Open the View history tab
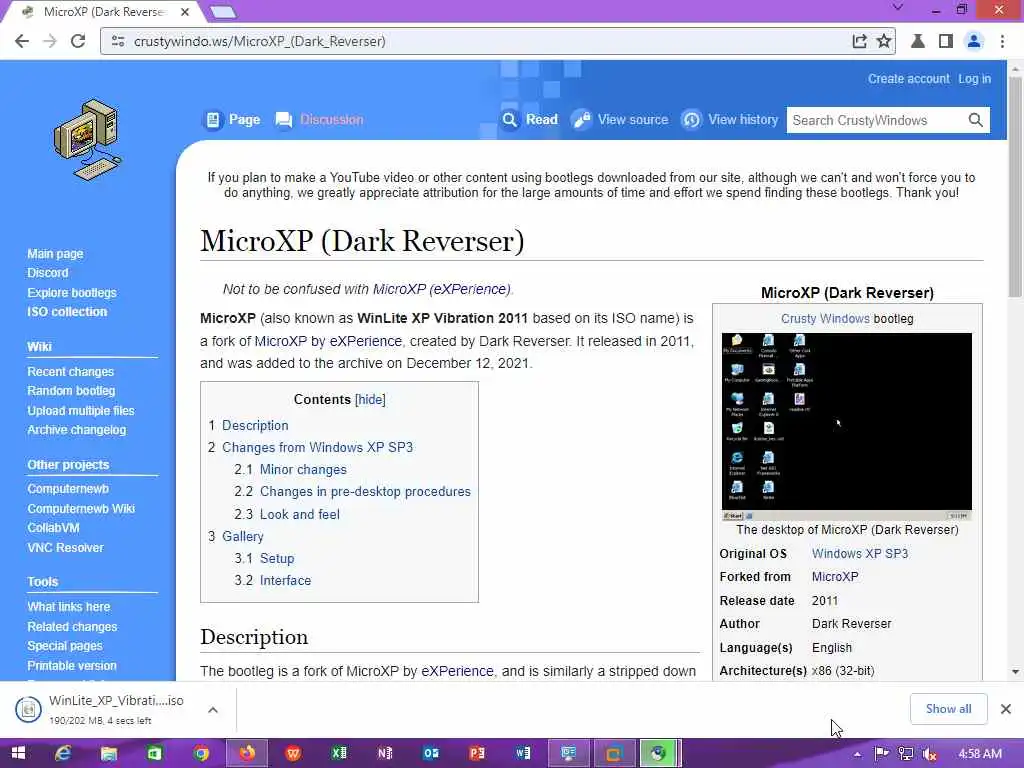1024x768 pixels. (730, 120)
